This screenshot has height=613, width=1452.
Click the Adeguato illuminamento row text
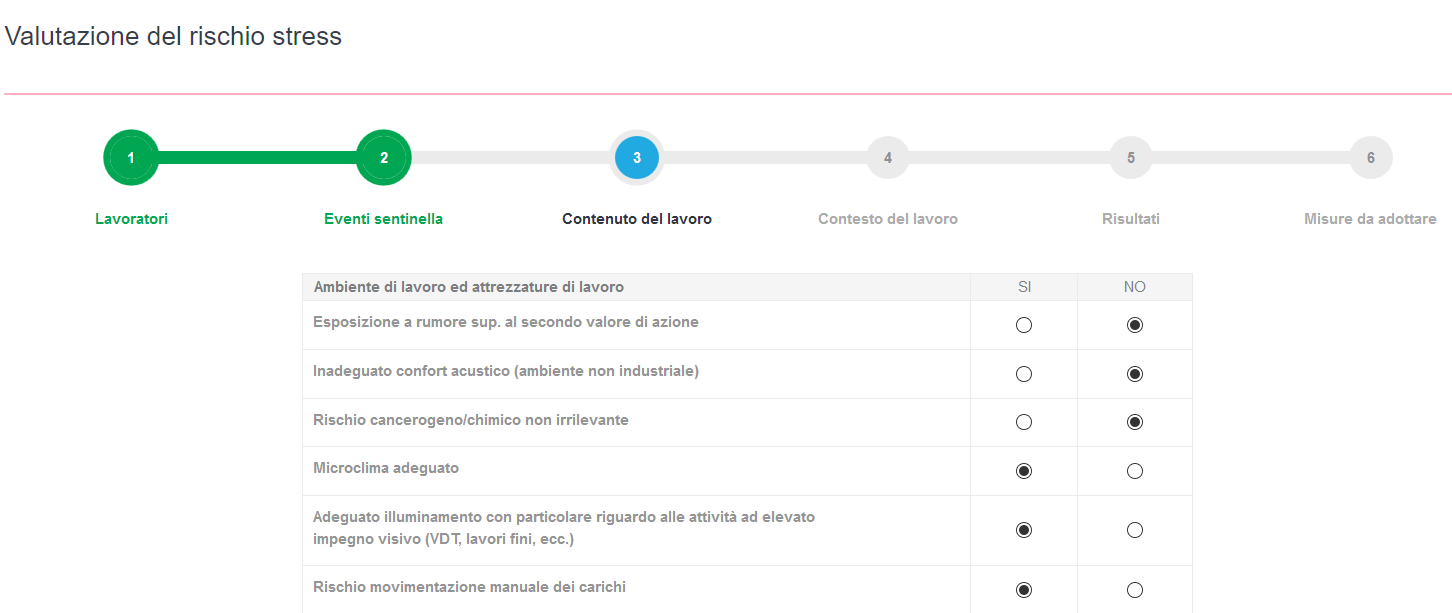coord(564,528)
